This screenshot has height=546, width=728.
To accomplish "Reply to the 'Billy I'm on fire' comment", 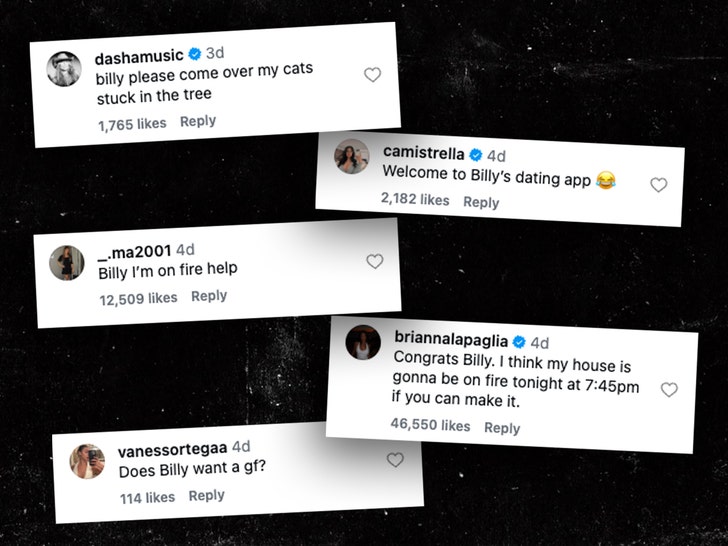I will [209, 296].
